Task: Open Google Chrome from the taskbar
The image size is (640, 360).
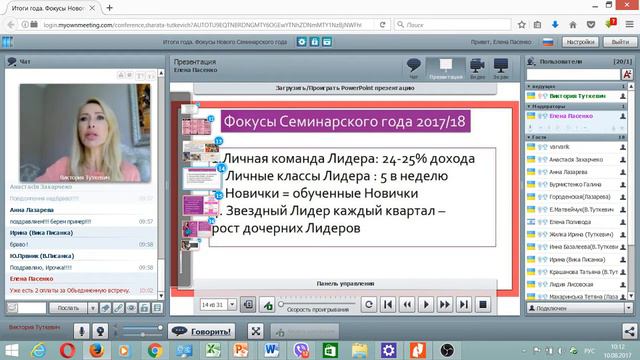Action: point(155,350)
